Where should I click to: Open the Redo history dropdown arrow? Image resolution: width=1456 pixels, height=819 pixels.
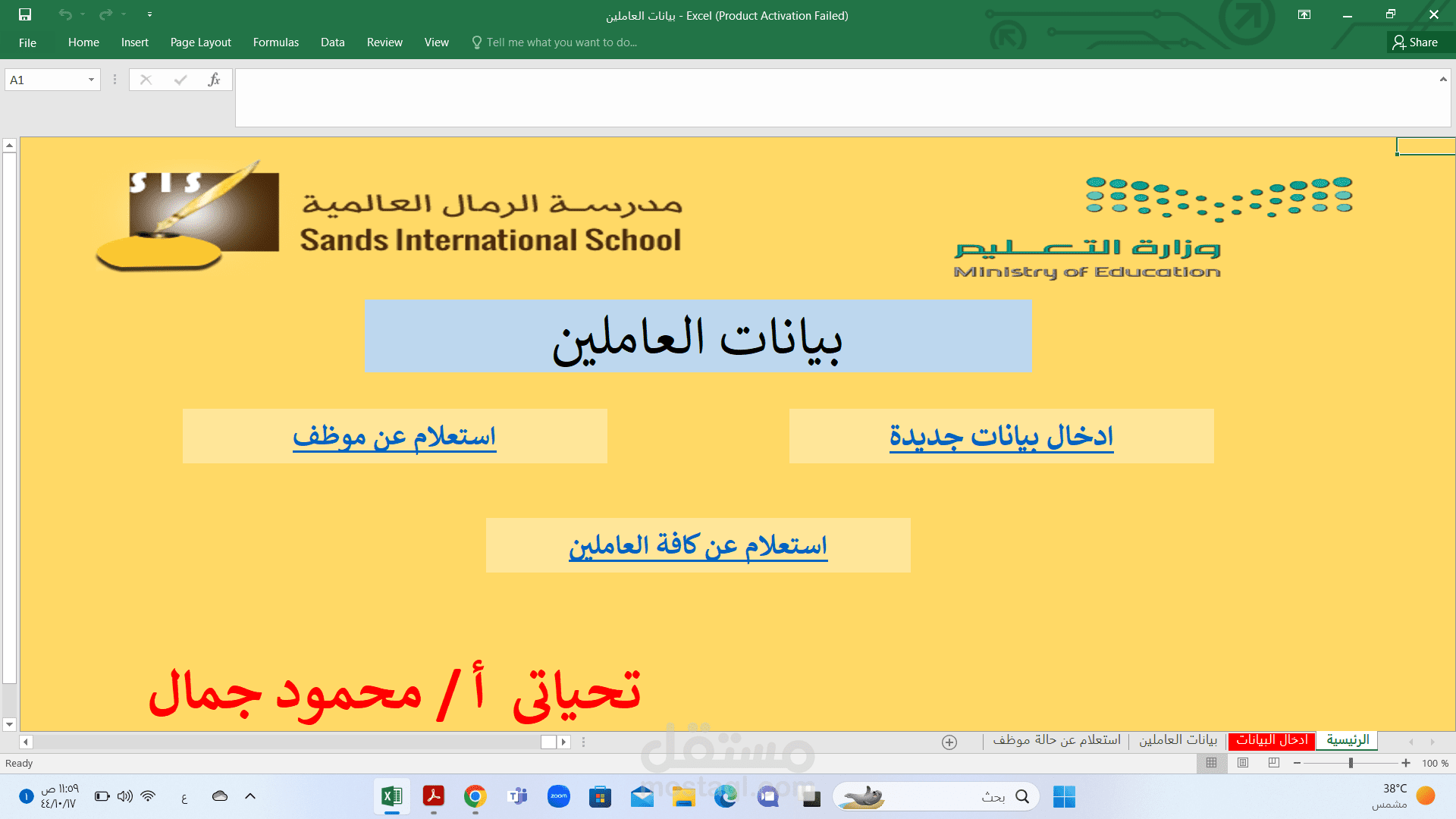124,14
